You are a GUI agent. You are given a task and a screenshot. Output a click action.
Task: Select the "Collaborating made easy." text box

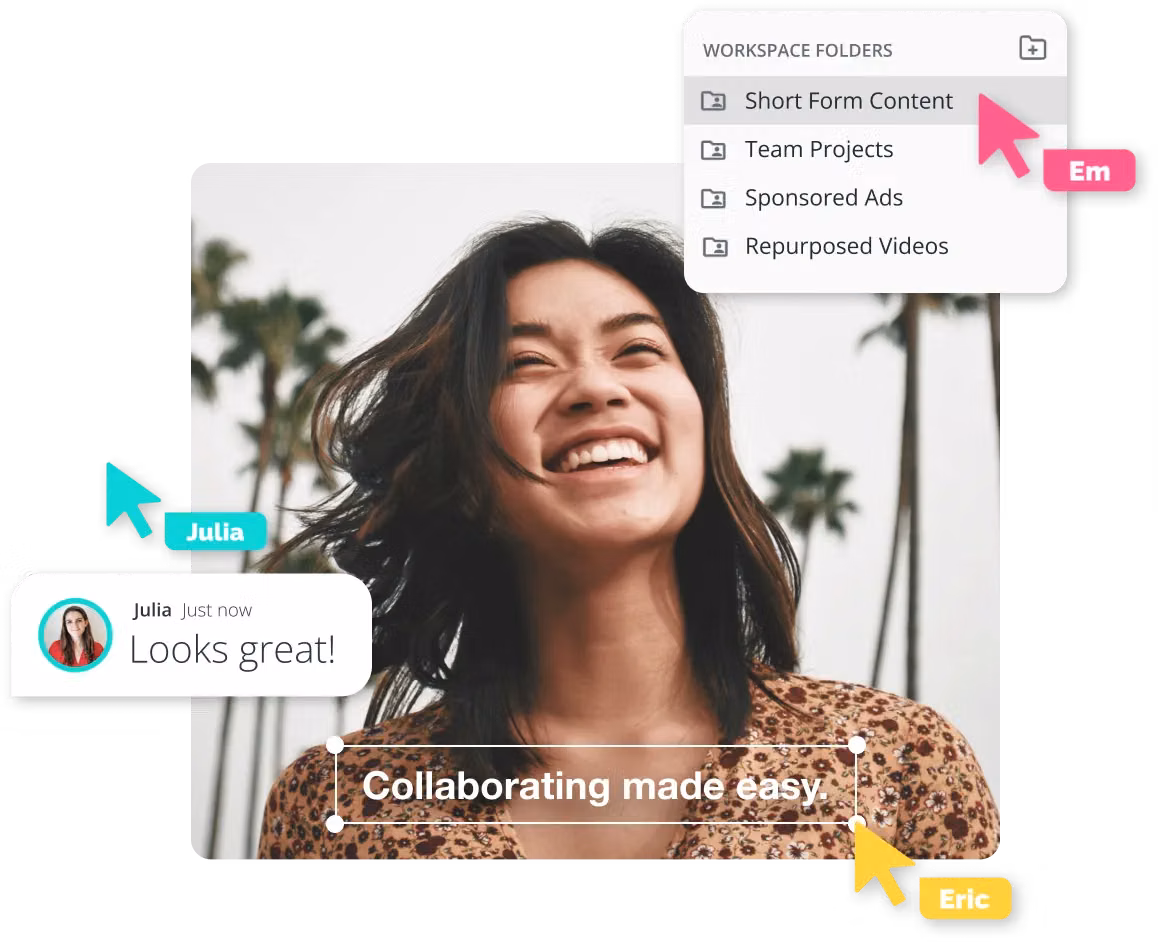tap(595, 786)
